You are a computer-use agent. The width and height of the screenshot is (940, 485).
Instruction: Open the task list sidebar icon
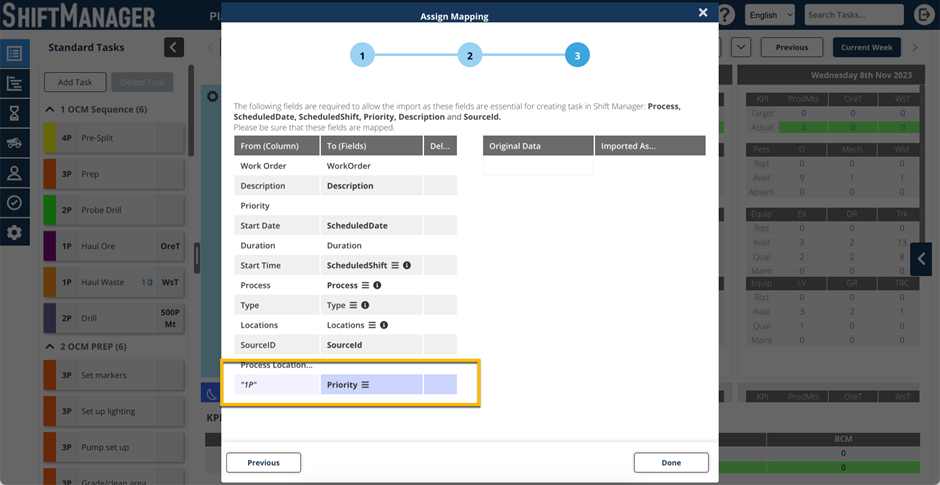pos(14,54)
